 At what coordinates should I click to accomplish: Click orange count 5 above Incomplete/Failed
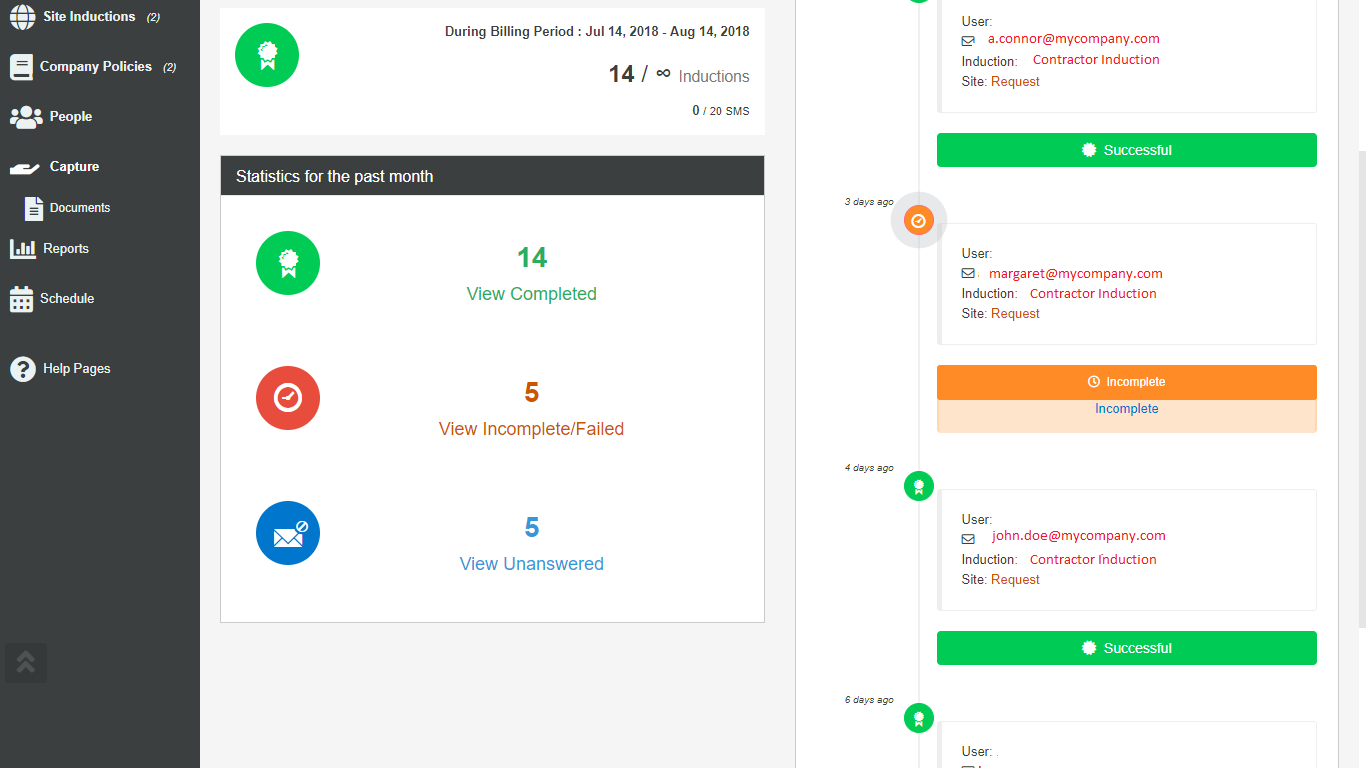click(532, 393)
